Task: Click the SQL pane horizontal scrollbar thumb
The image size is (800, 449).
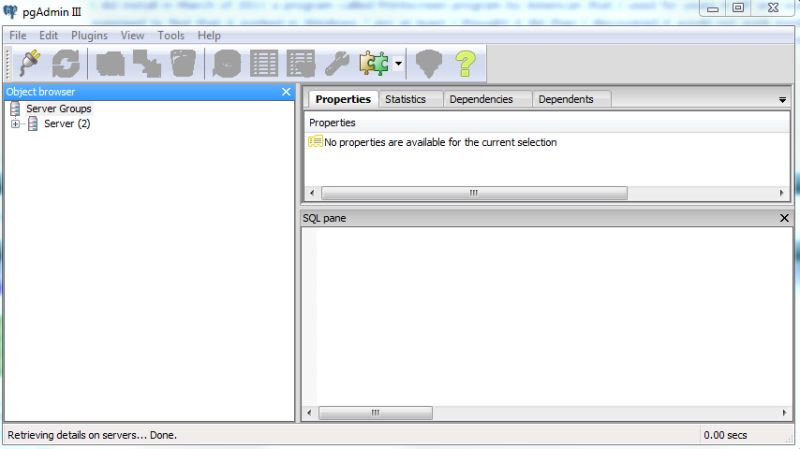Action: pyautogui.click(x=376, y=412)
